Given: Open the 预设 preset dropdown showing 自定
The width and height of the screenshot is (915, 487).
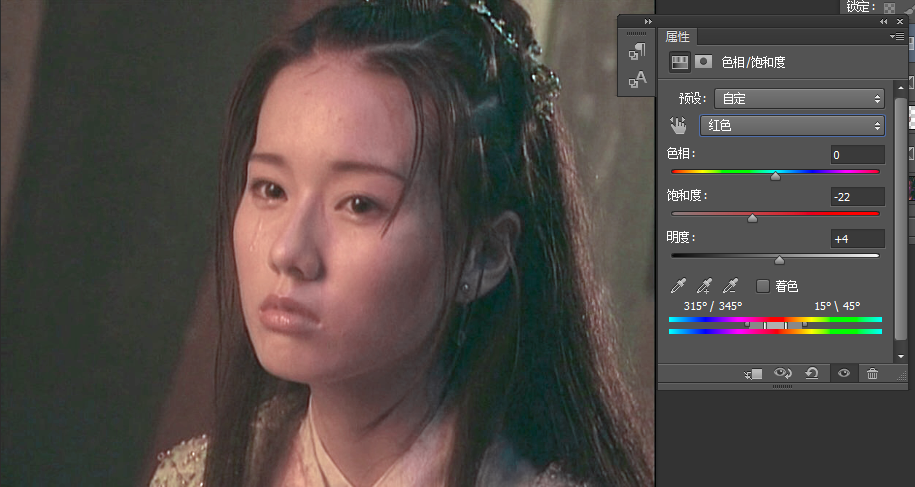Looking at the screenshot, I should [x=799, y=99].
